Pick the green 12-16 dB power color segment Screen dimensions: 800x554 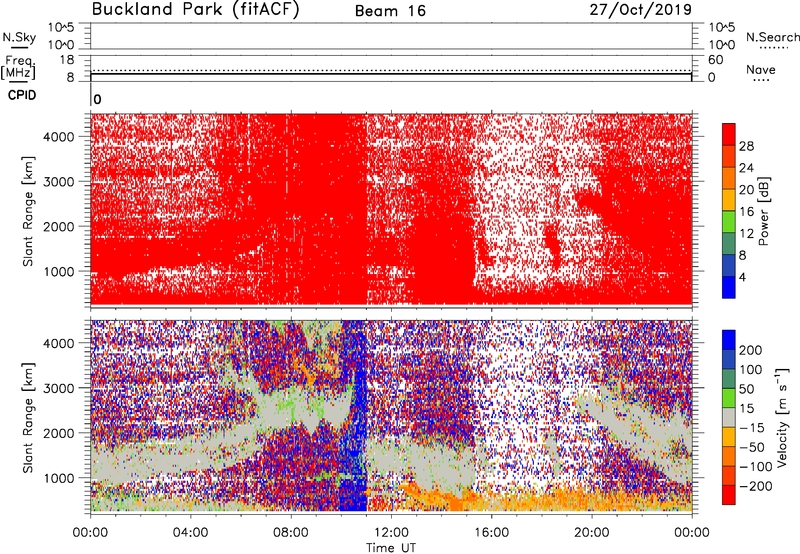pyautogui.click(x=729, y=222)
